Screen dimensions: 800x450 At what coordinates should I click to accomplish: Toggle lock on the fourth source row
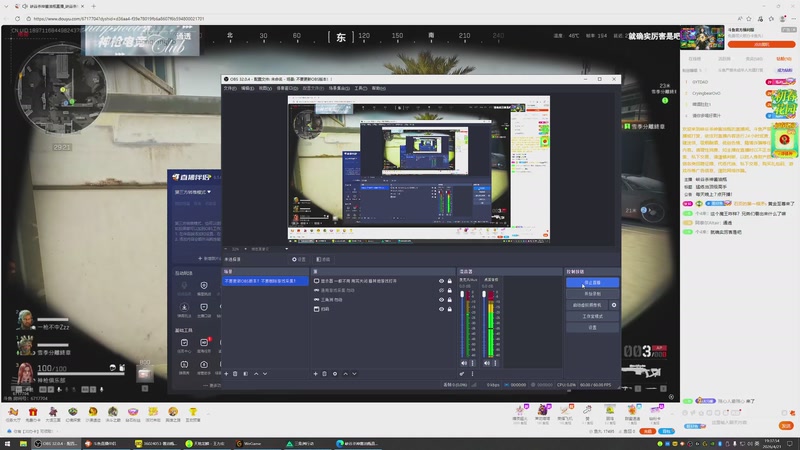coord(449,309)
